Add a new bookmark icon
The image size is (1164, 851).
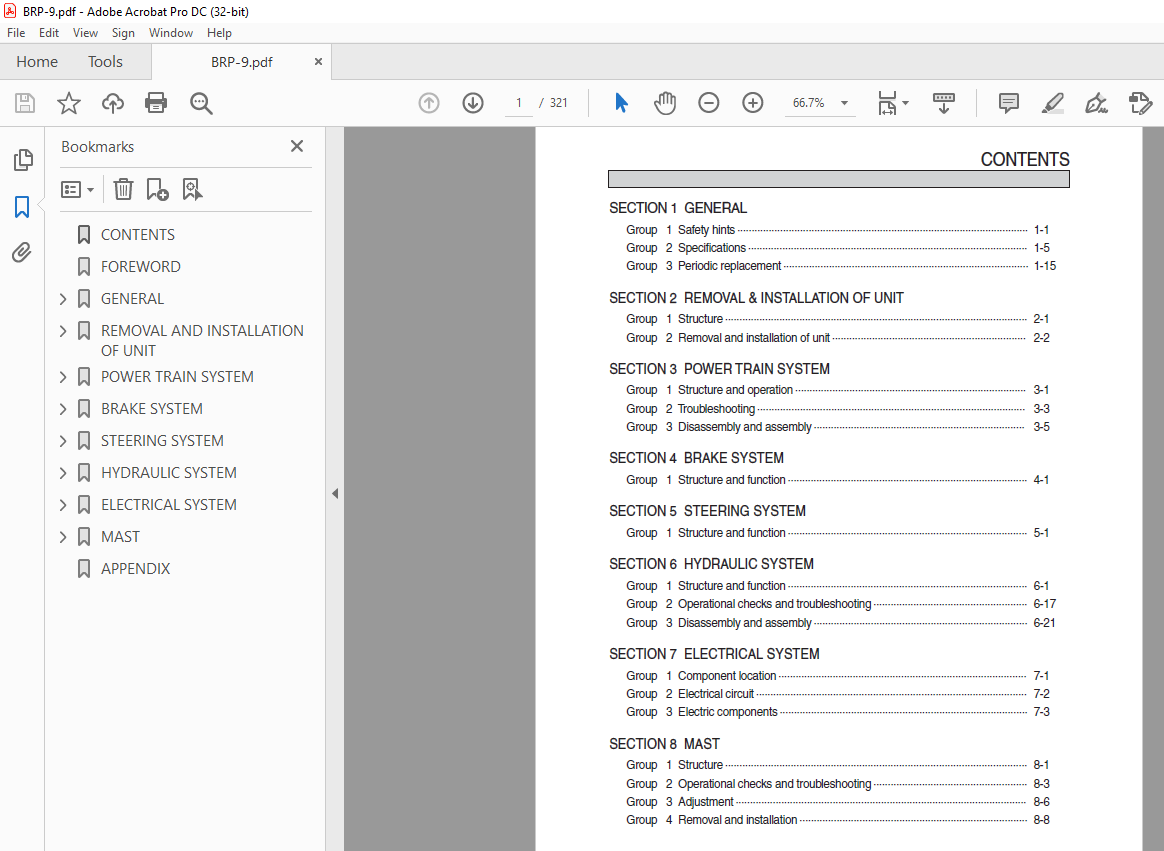tap(157, 189)
